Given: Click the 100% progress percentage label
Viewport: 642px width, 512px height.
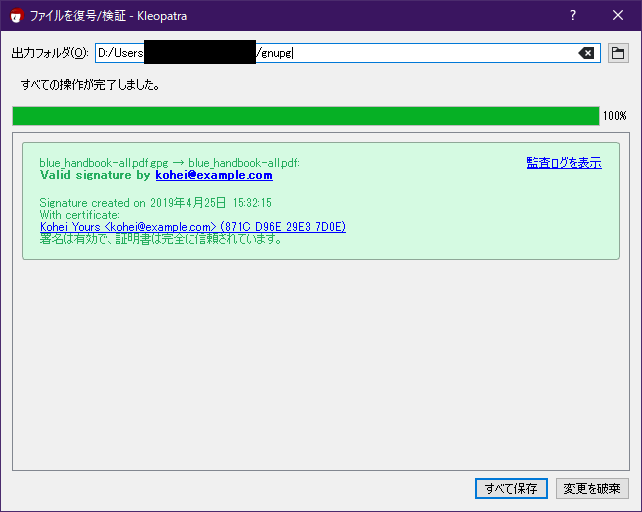Looking at the screenshot, I should (614, 116).
